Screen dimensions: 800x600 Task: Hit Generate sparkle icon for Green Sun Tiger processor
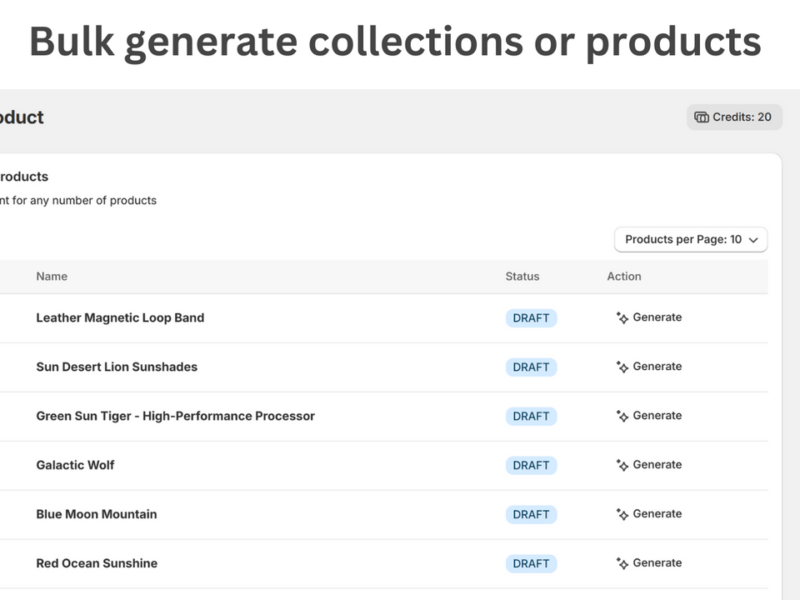(622, 416)
